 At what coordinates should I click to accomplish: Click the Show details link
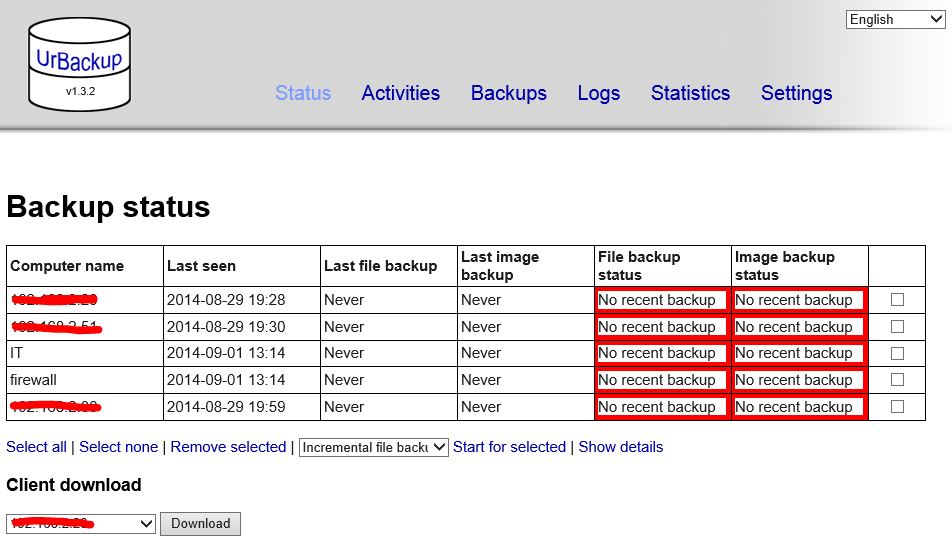coord(620,447)
